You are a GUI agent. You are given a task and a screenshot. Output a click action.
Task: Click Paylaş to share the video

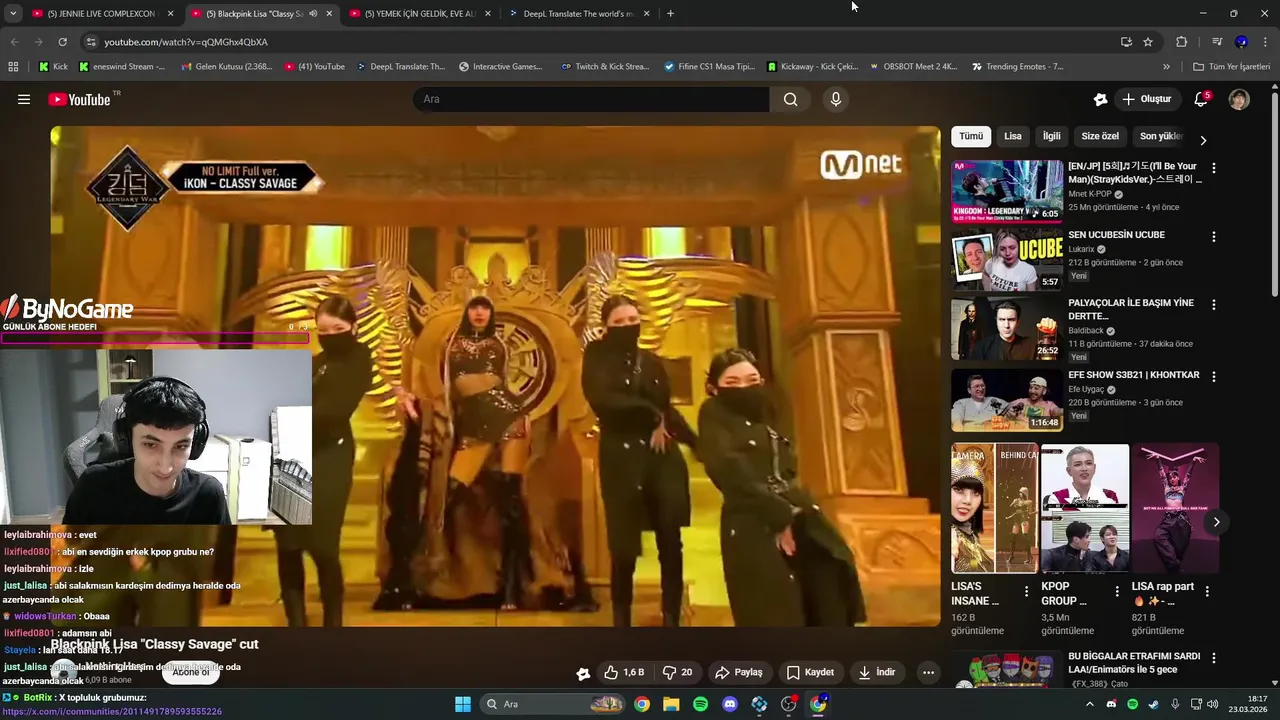(x=739, y=672)
